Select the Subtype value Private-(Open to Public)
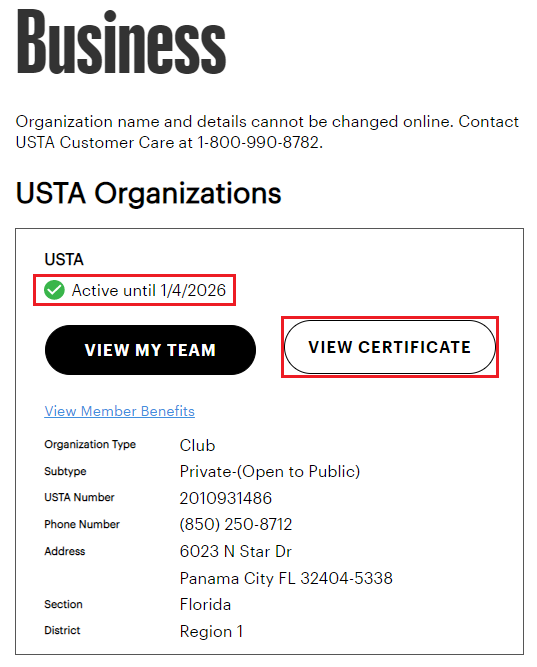Image resolution: width=537 pixels, height=667 pixels. pyautogui.click(x=270, y=472)
